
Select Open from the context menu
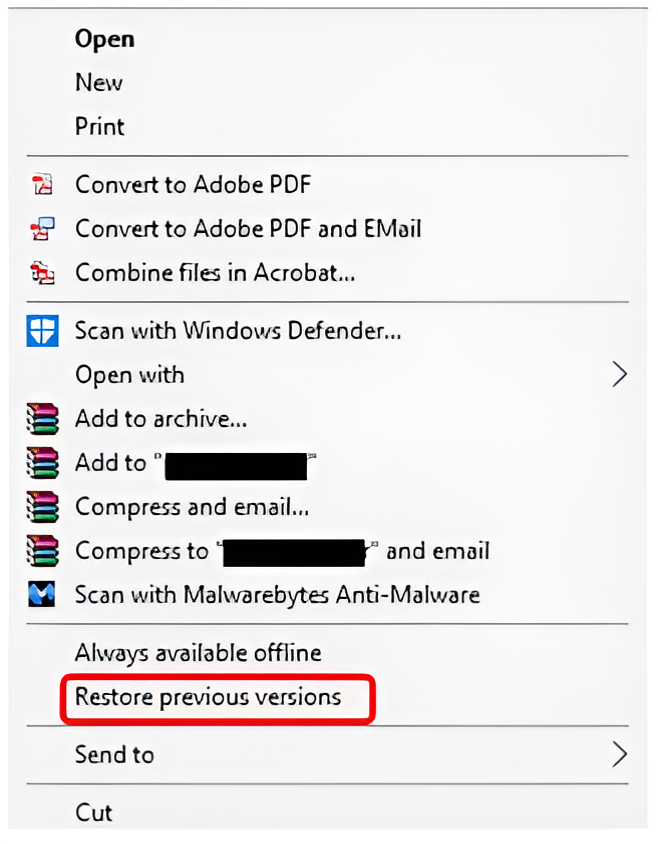click(x=104, y=39)
